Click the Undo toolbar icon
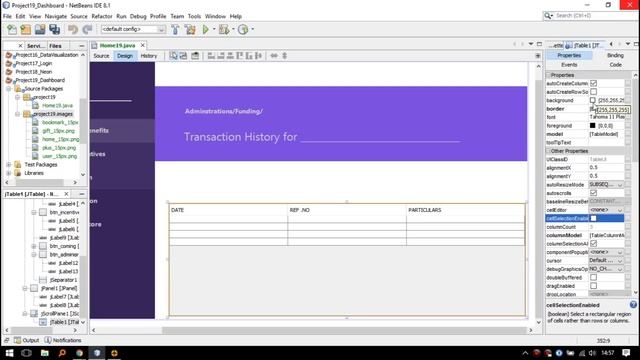Screen dimensions: 640x360 (73, 29)
